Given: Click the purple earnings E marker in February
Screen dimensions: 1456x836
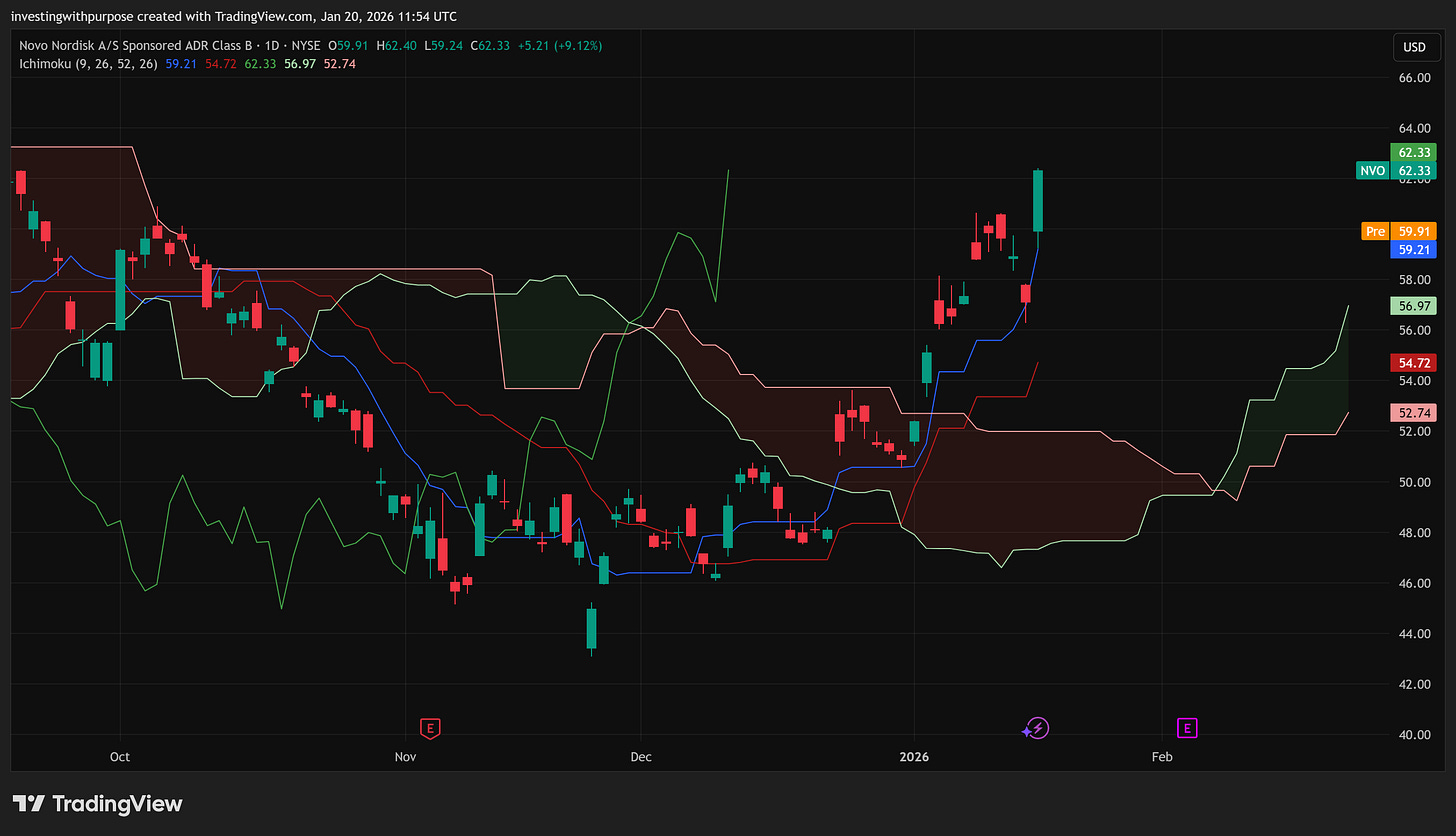Looking at the screenshot, I should click(x=1187, y=728).
